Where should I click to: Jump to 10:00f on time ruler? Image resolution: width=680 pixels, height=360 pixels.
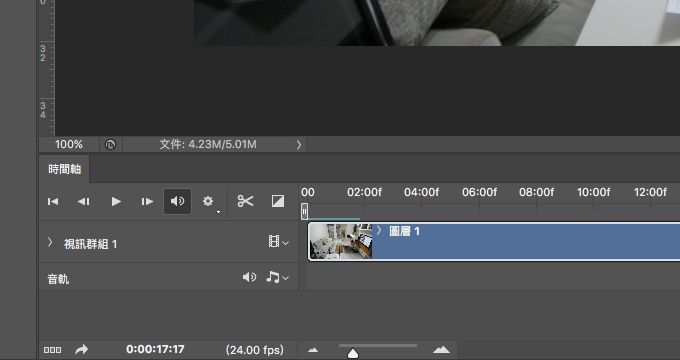593,192
